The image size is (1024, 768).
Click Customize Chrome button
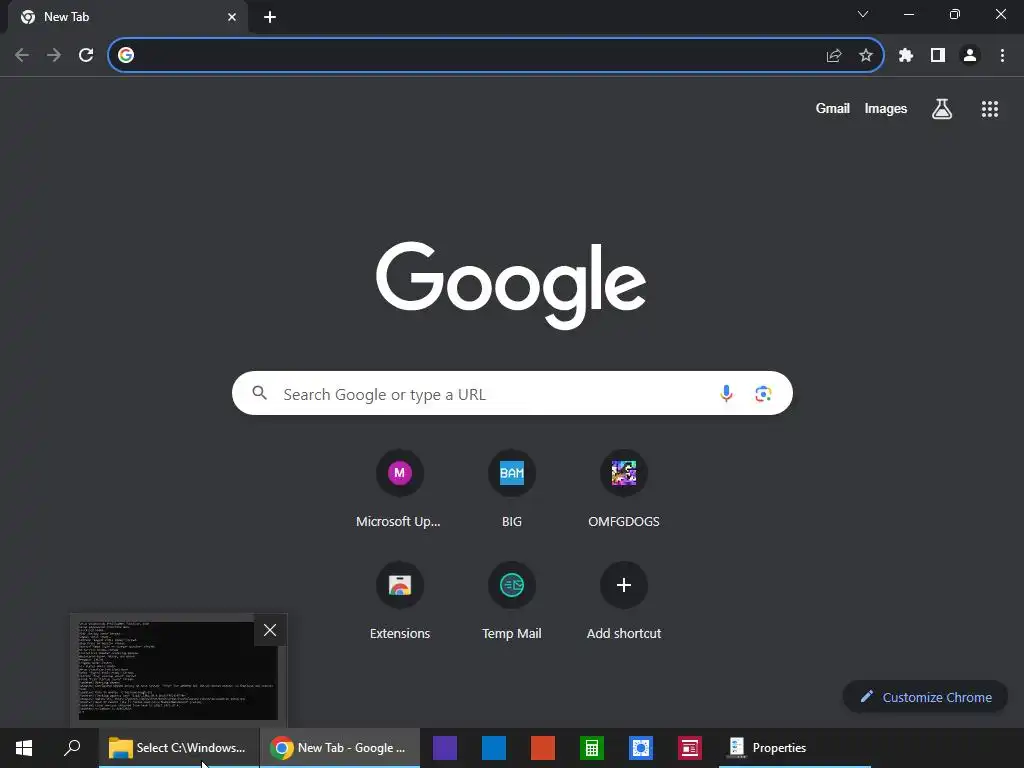(925, 697)
